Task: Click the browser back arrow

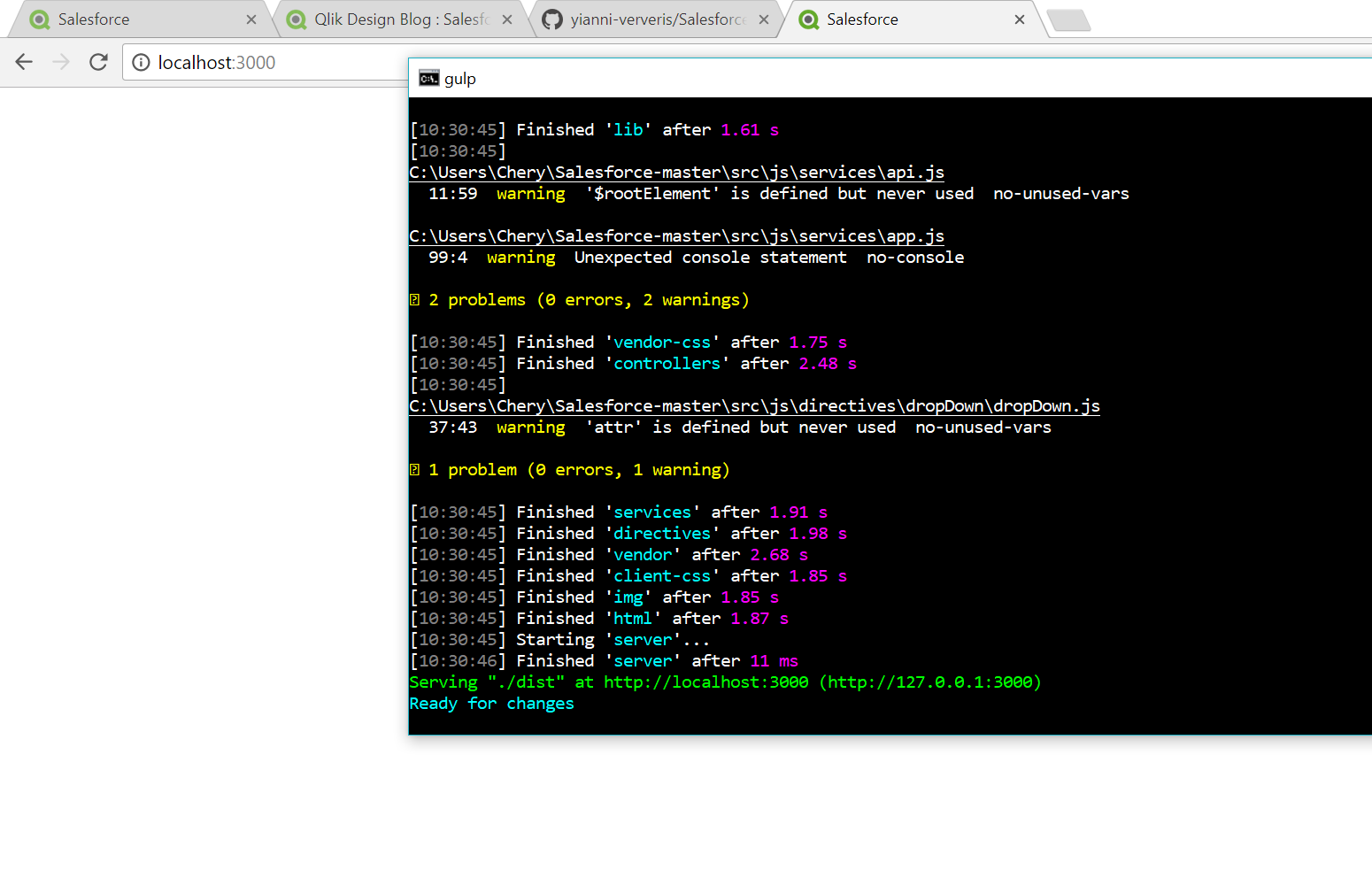Action: pyautogui.click(x=24, y=62)
